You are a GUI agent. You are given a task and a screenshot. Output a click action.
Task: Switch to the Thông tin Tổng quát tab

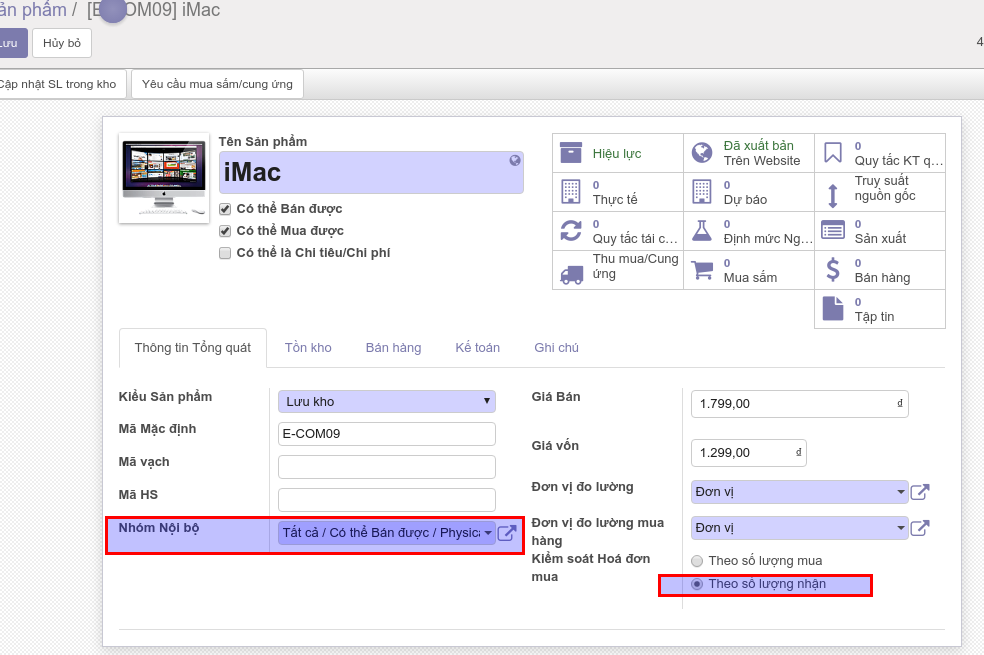click(x=193, y=348)
